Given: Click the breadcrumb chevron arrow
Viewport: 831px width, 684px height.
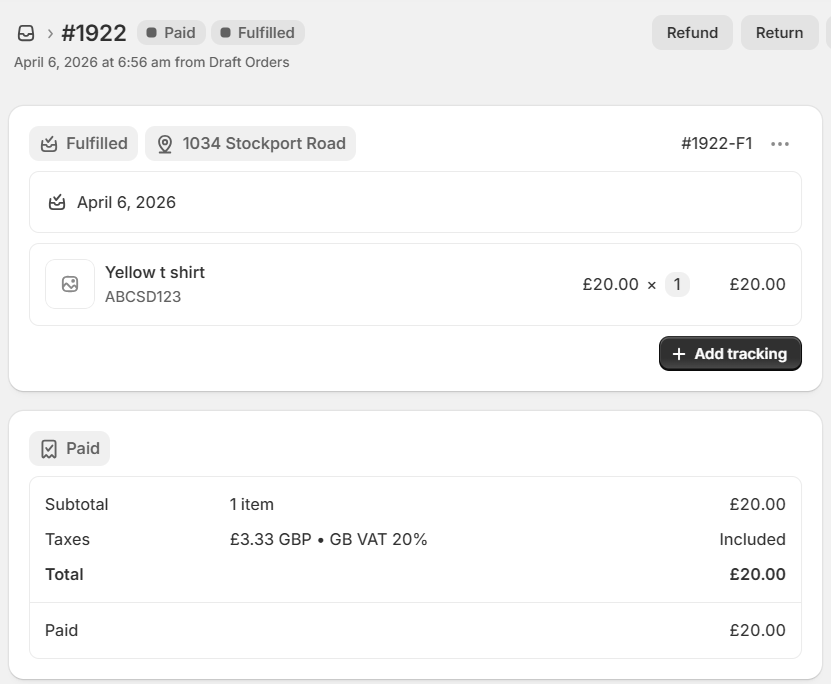Looking at the screenshot, I should (50, 33).
